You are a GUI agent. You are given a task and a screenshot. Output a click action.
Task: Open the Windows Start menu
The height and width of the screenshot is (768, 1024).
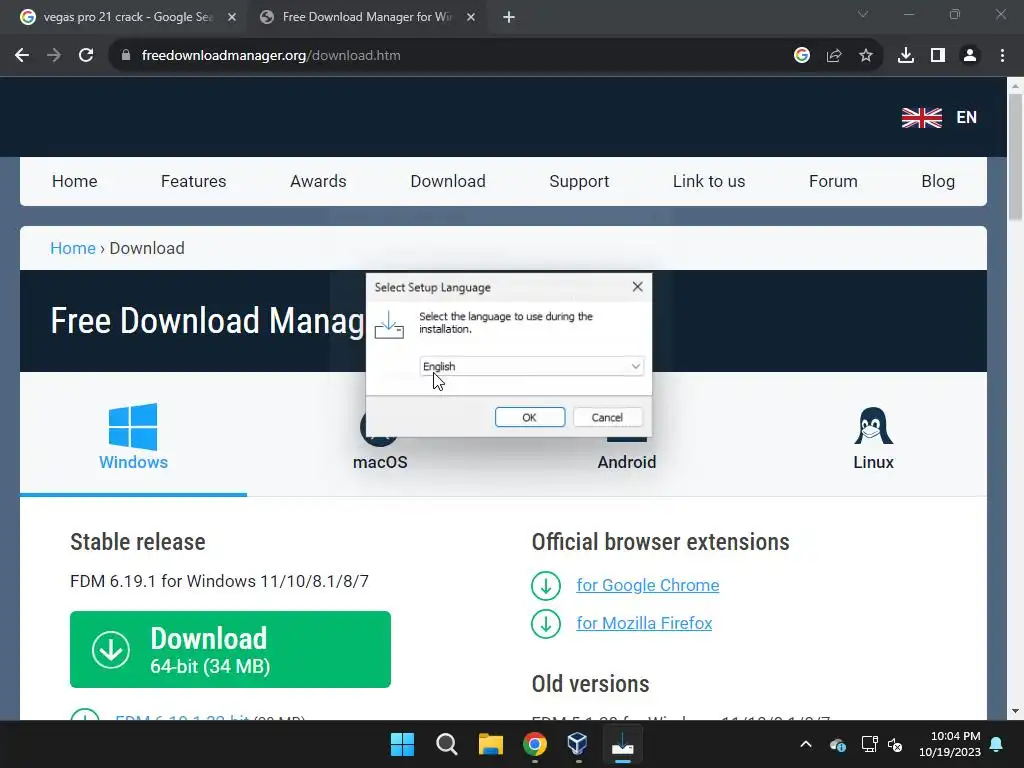click(x=402, y=744)
